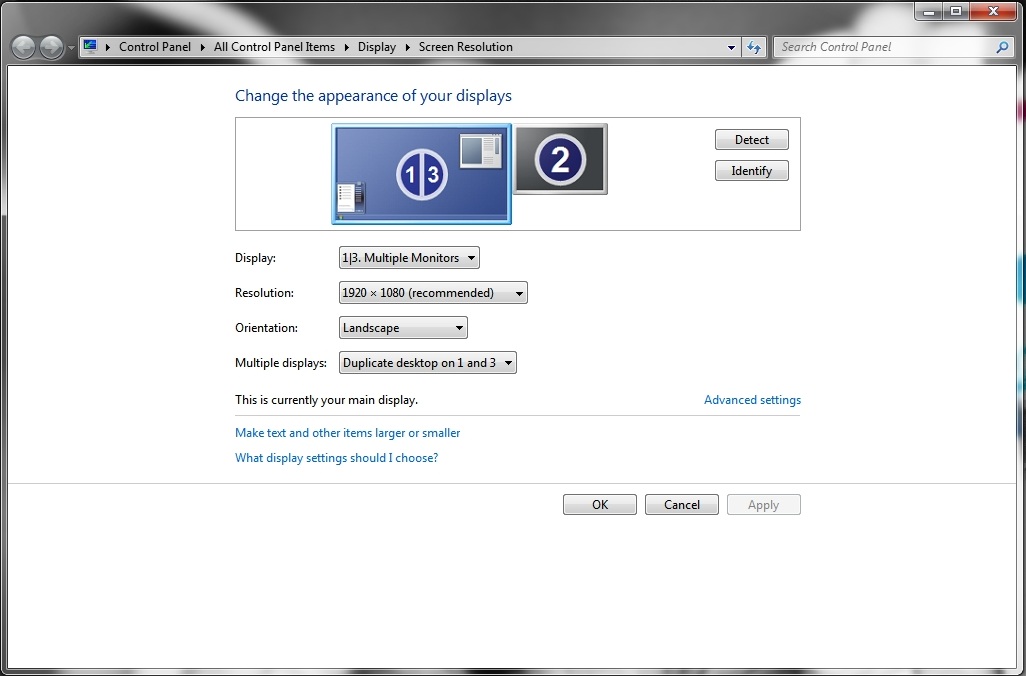
Task: Go to Control Panel breadcrumb
Action: [155, 47]
